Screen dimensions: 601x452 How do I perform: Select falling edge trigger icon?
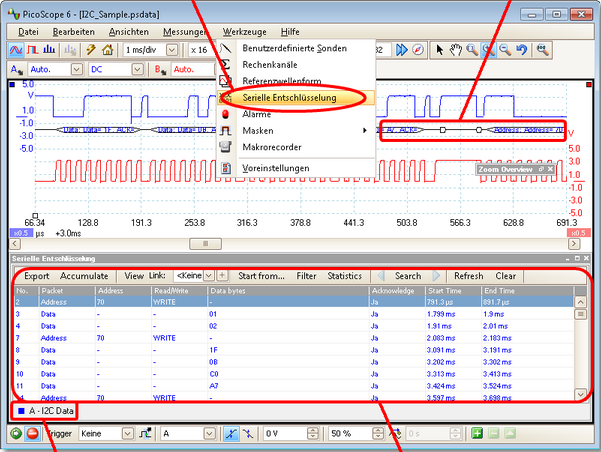[248, 434]
